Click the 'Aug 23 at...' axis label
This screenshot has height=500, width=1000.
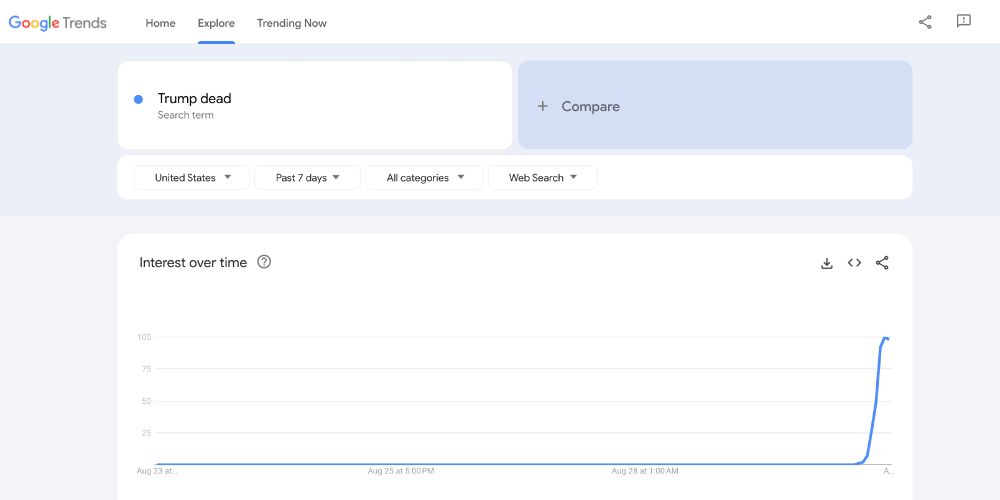pos(157,471)
